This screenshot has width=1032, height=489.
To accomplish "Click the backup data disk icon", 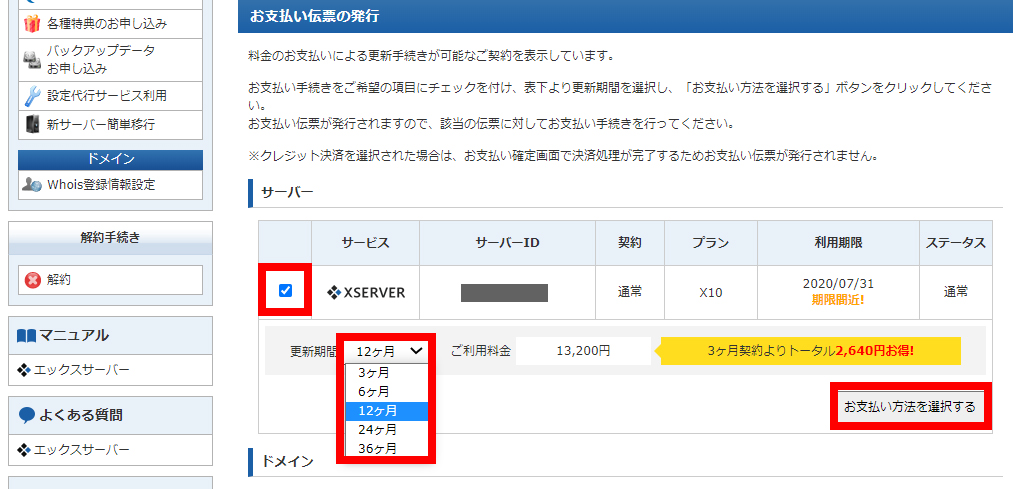I will tap(32, 60).
